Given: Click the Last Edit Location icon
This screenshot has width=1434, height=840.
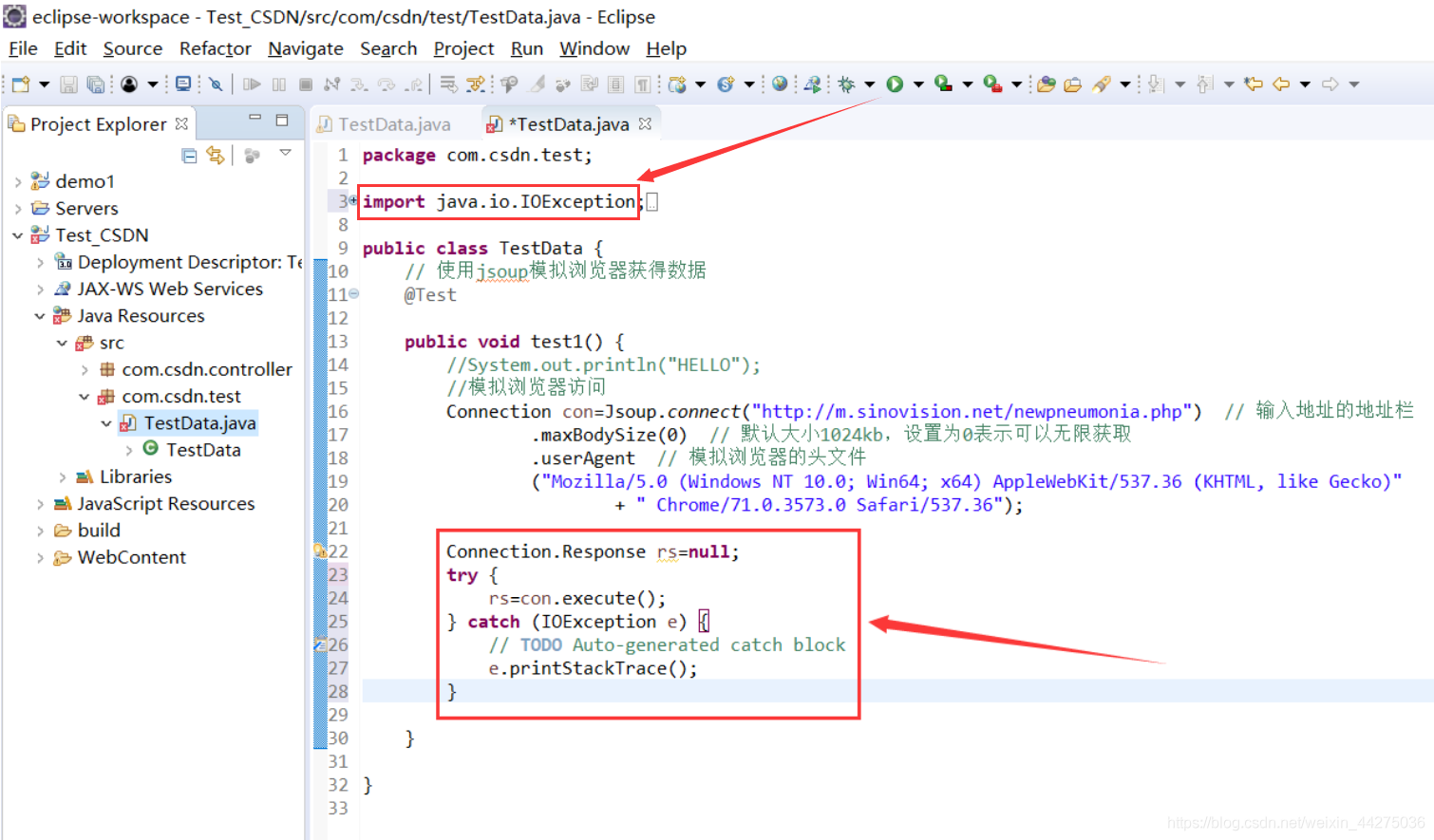Looking at the screenshot, I should 1254,84.
